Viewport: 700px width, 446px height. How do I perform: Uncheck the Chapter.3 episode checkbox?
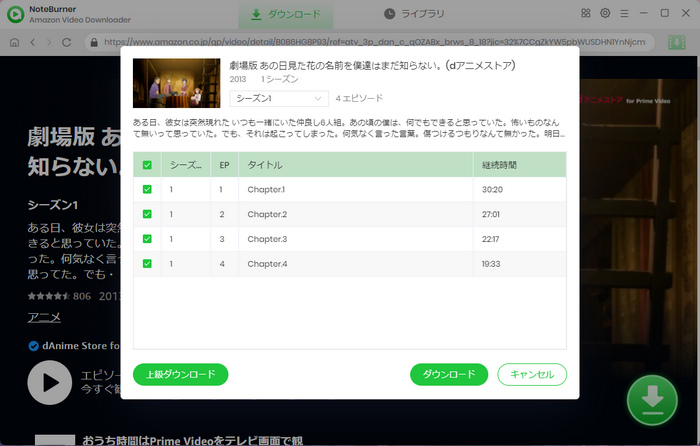pyautogui.click(x=147, y=239)
